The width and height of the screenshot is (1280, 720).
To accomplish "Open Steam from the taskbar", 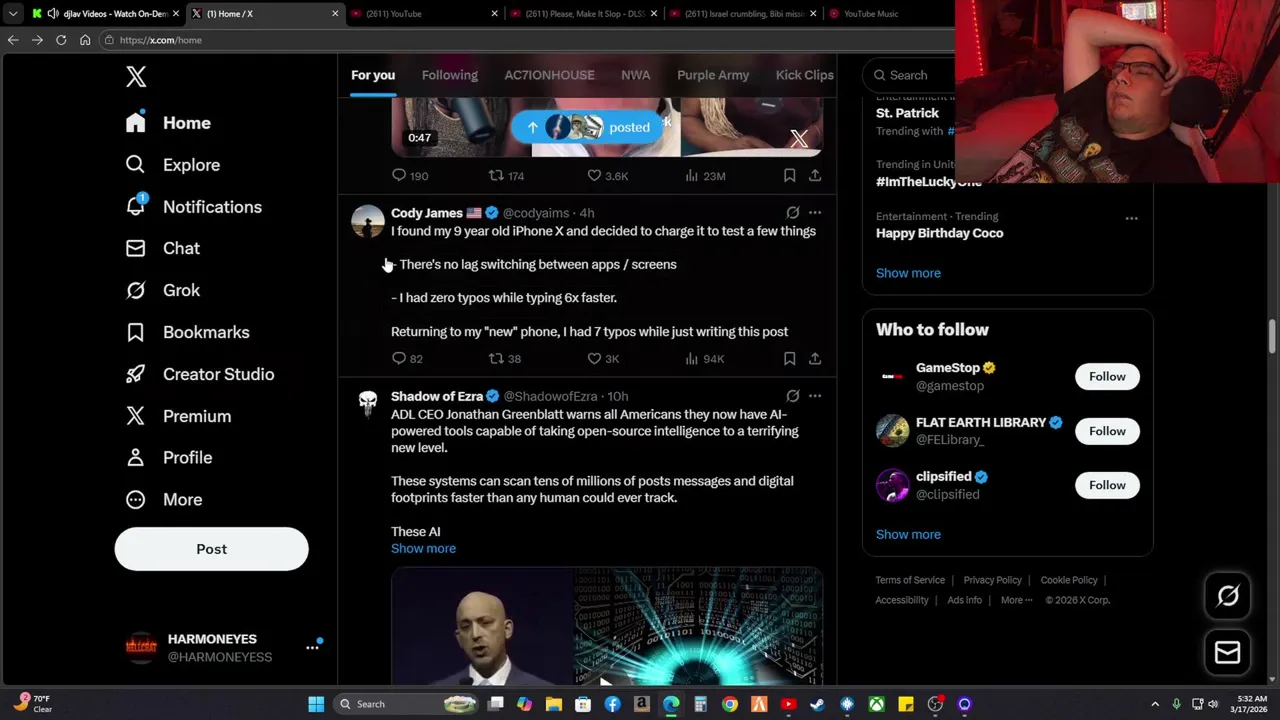I will point(817,704).
